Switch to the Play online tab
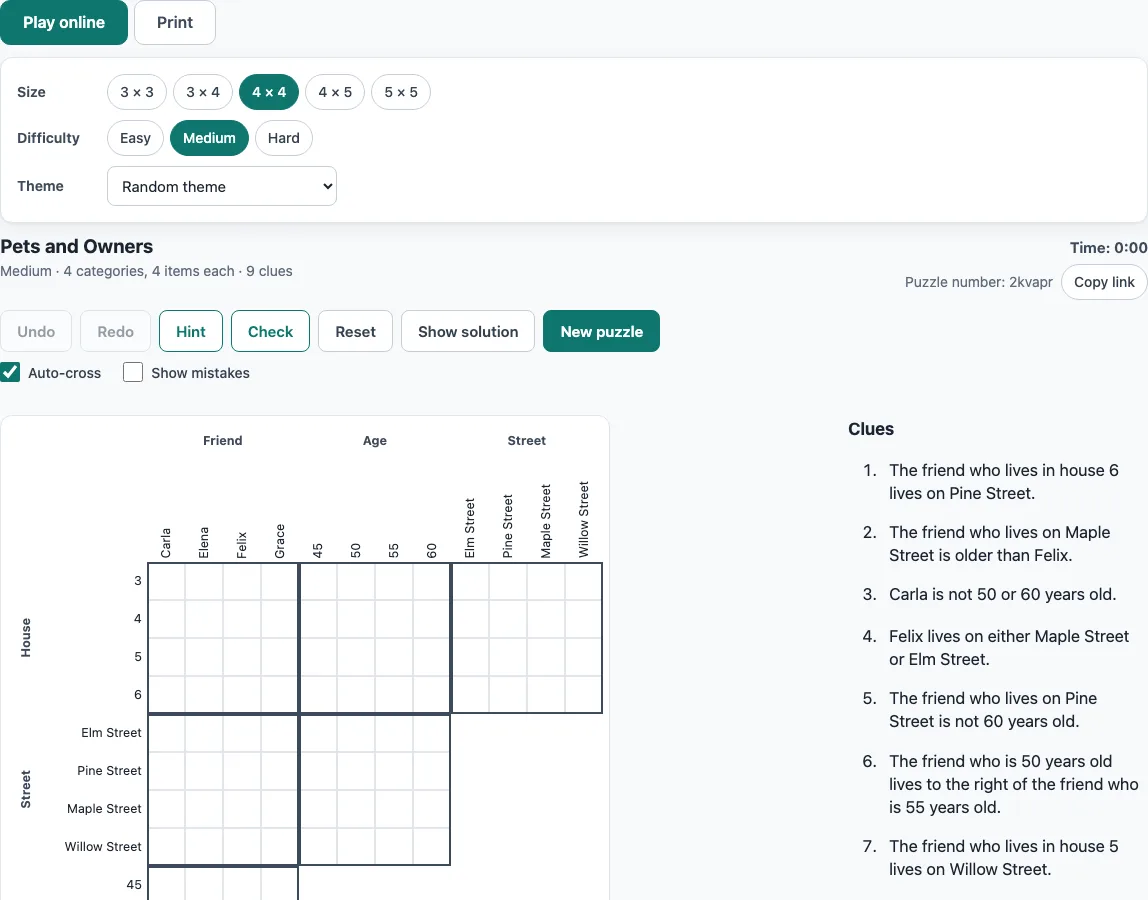The width and height of the screenshot is (1148, 900). click(64, 22)
